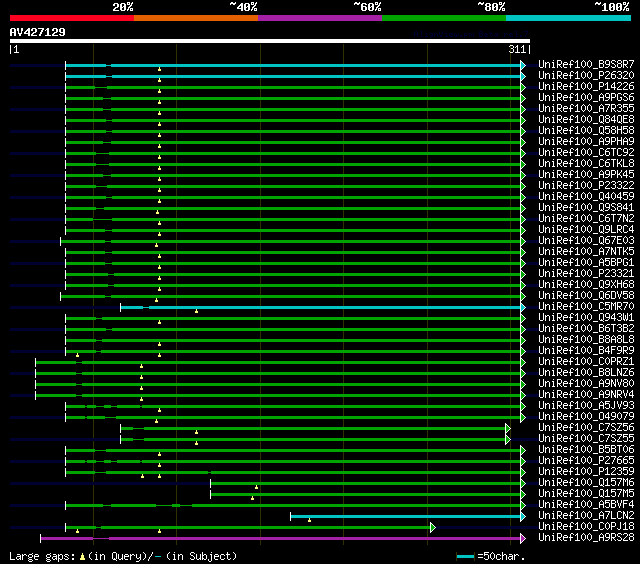The image size is (640, 564).
Task: Click the AV427129 query name label
Action: coord(38,32)
